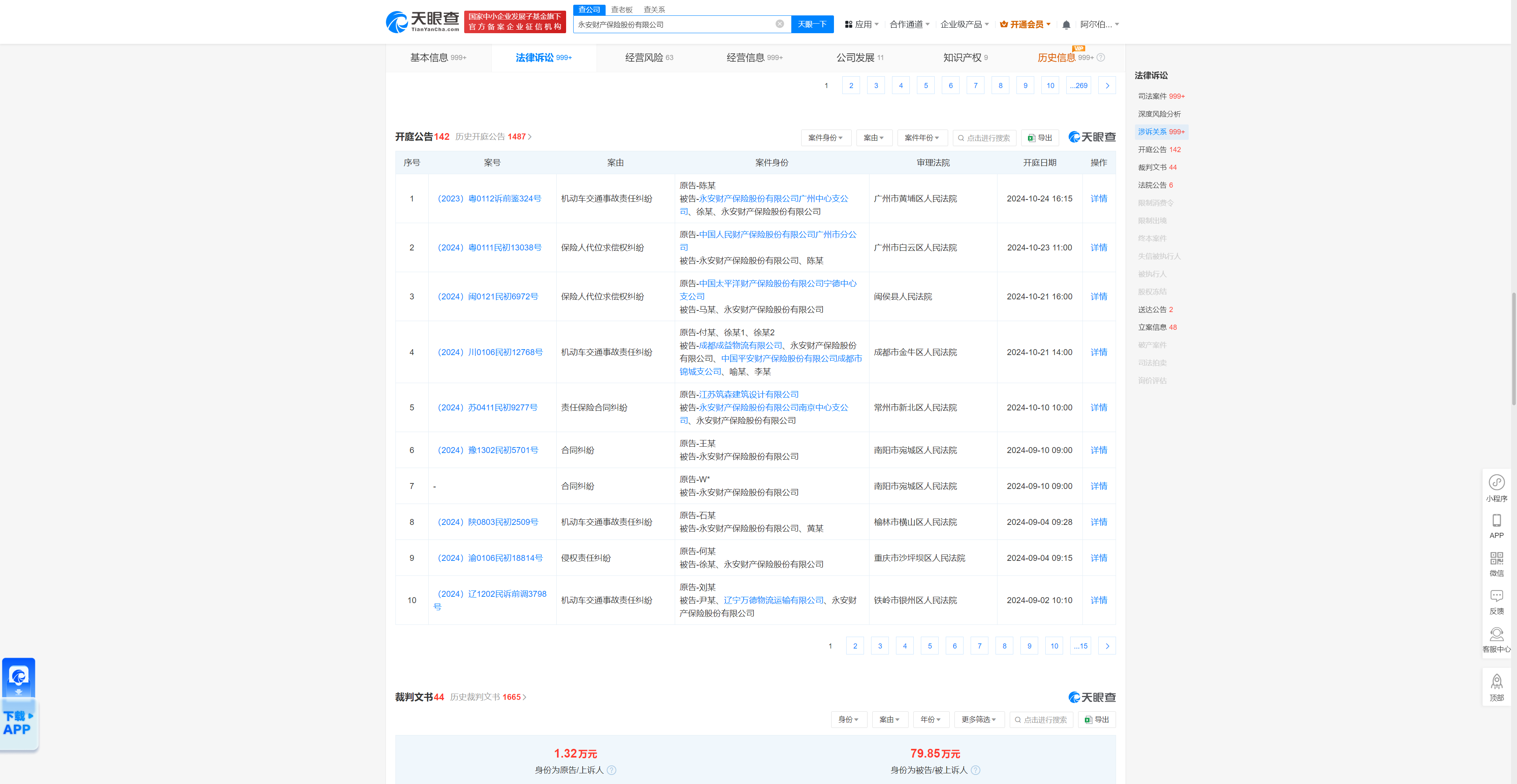1517x784 pixels.
Task: Open the 反馈 feedback icon
Action: coord(1496,602)
